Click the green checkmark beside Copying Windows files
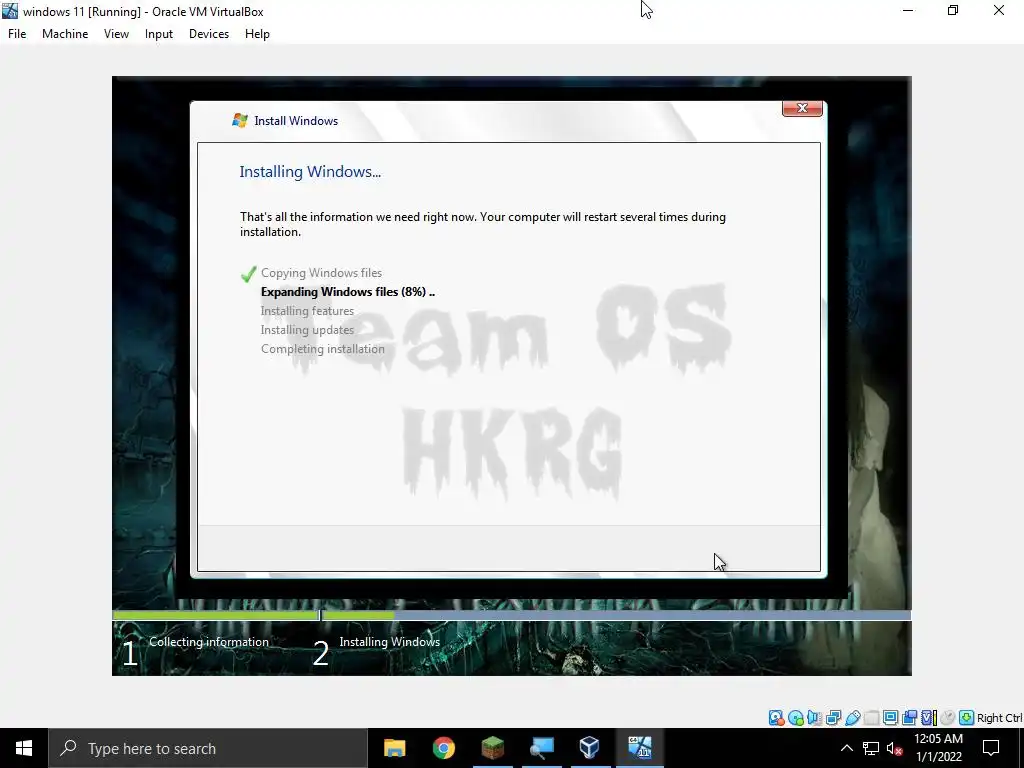 click(248, 274)
